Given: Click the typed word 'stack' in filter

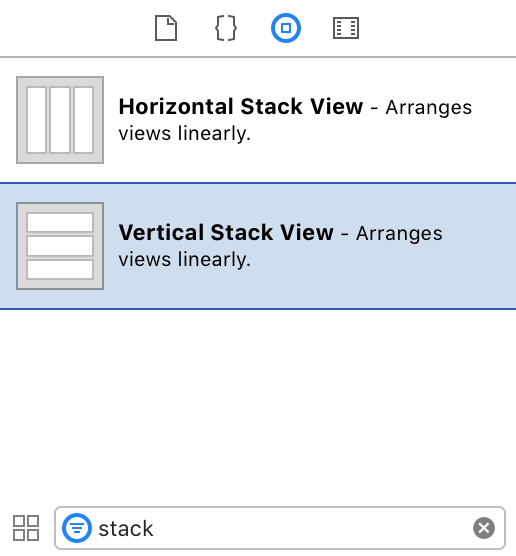Looking at the screenshot, I should pyautogui.click(x=126, y=529).
